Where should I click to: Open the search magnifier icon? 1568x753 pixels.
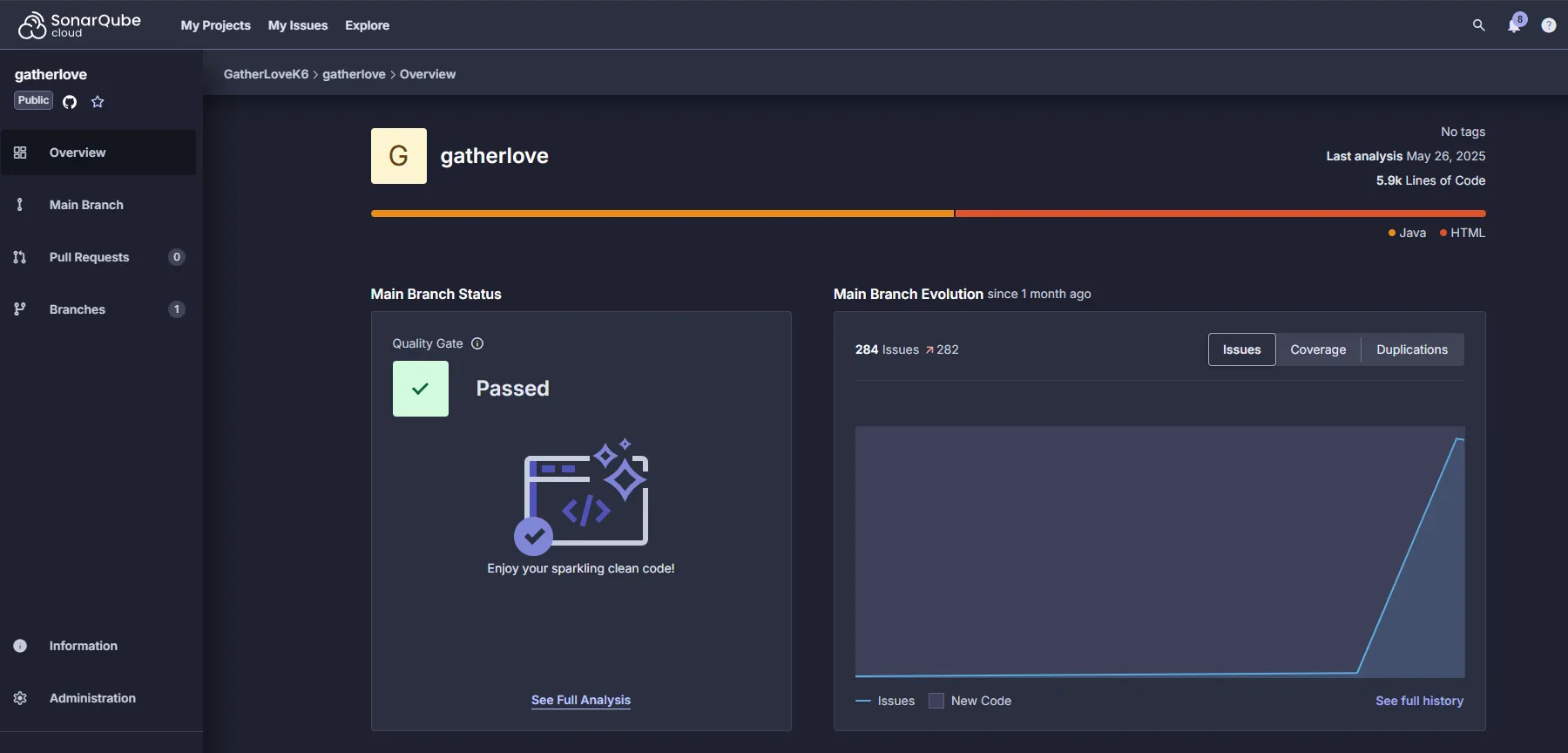pos(1478,25)
